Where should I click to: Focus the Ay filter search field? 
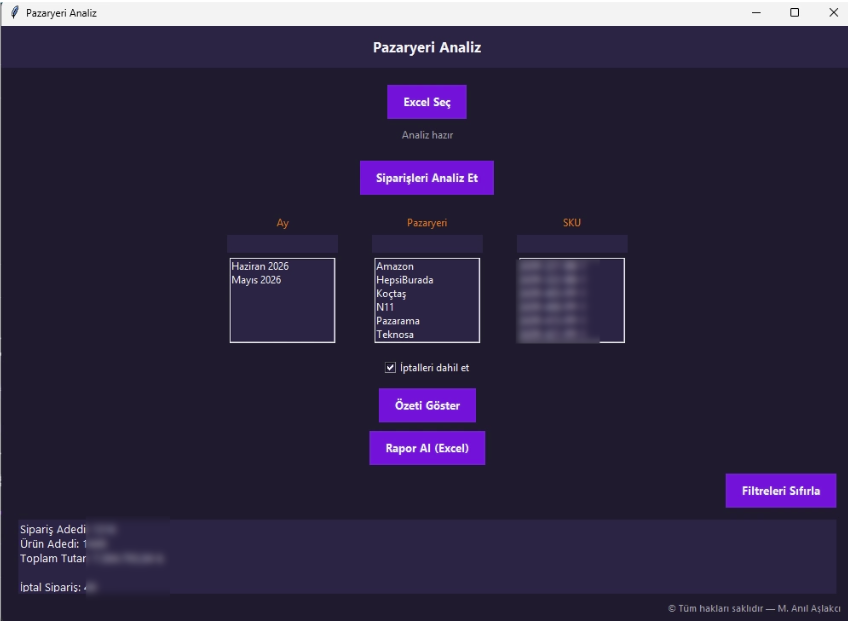point(282,243)
